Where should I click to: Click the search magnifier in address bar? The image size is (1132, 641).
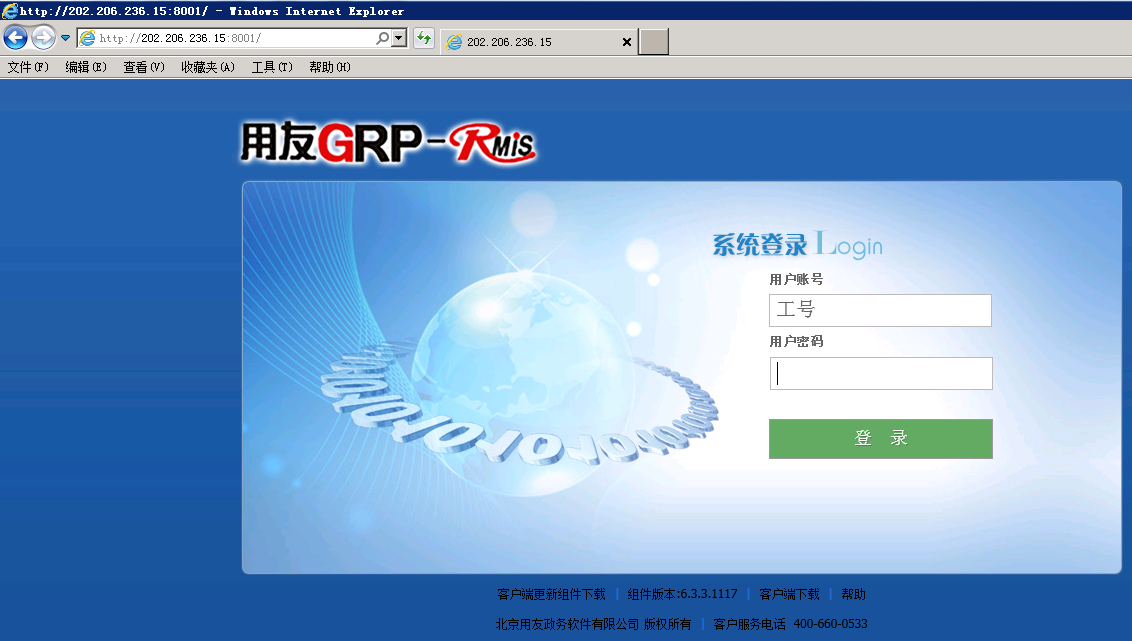[x=382, y=39]
